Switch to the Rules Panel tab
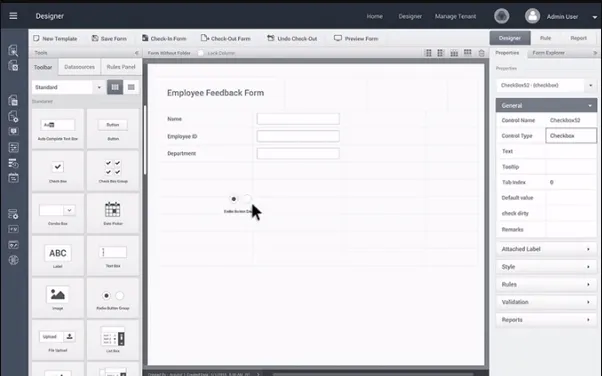This screenshot has width=602, height=376. click(x=121, y=67)
